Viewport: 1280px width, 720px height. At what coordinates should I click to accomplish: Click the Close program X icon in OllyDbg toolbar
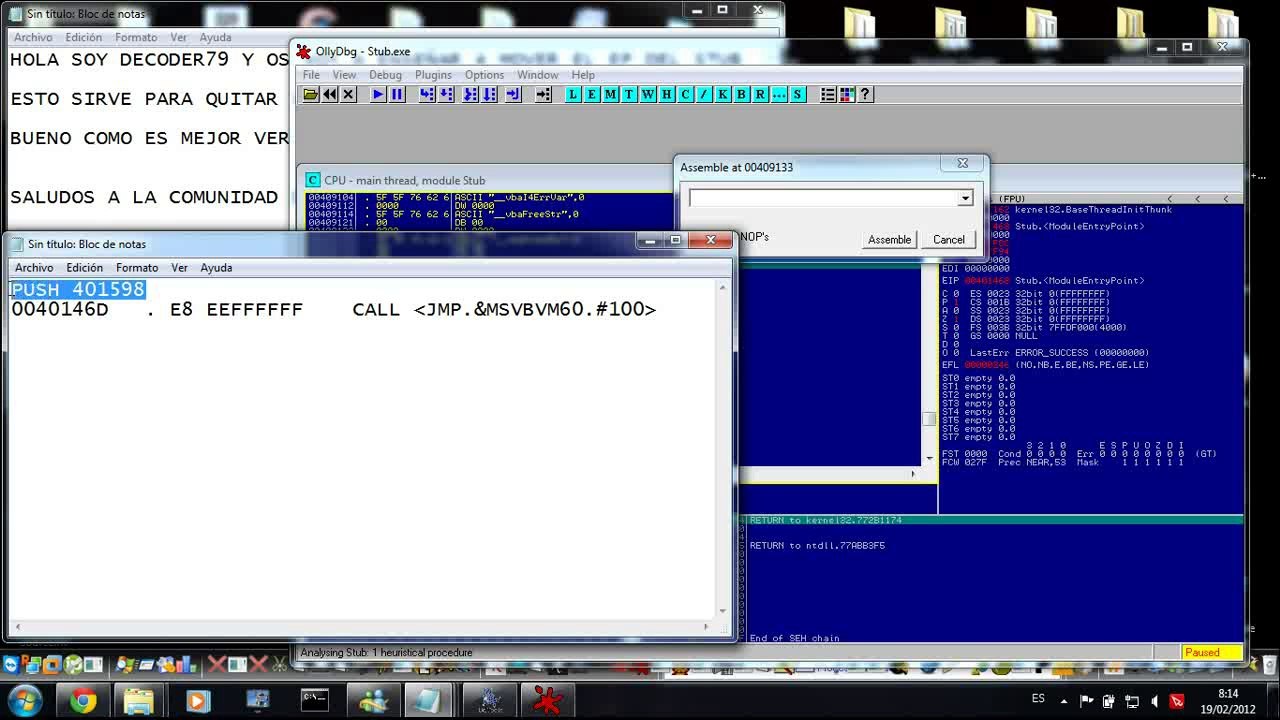click(x=348, y=94)
